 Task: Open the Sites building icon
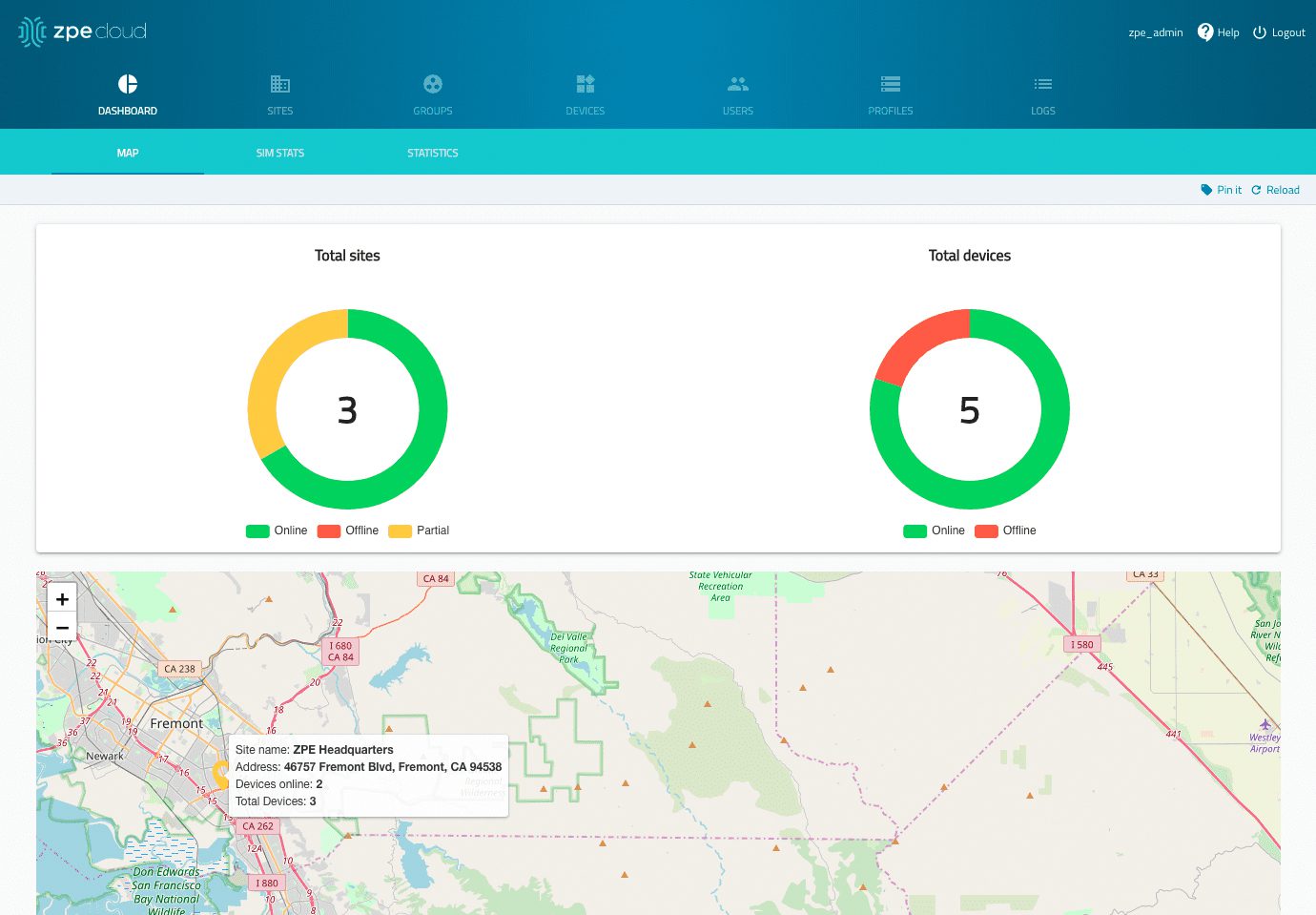tap(279, 85)
